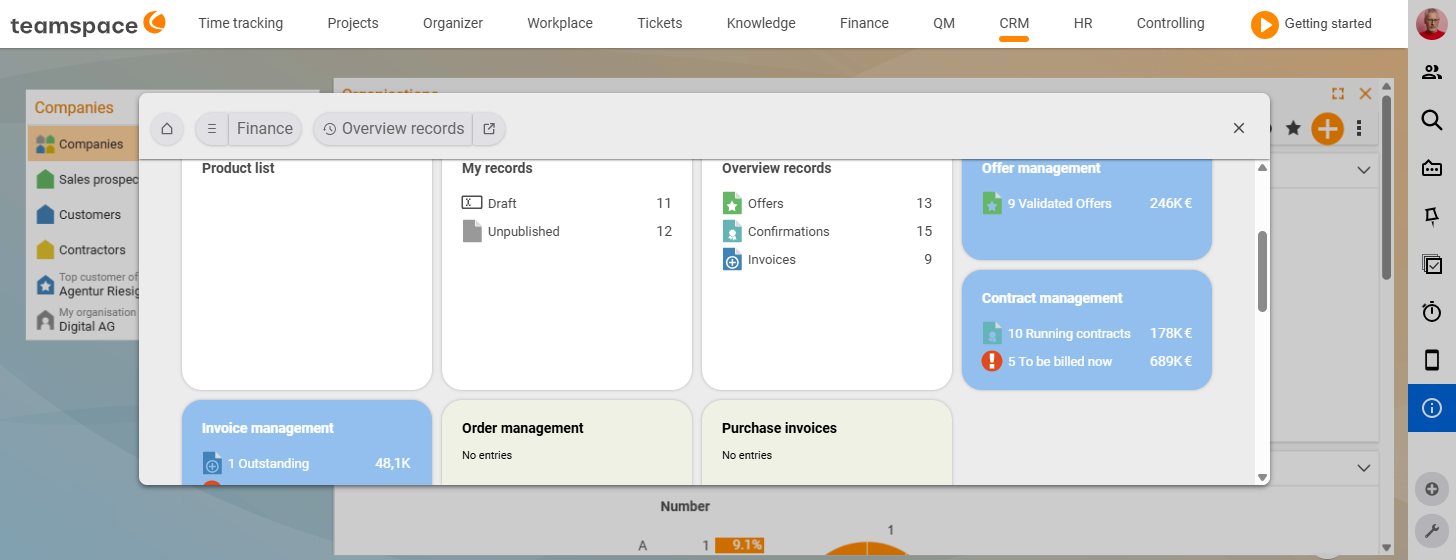
Task: Click the user avatar photo
Action: [x=1432, y=24]
